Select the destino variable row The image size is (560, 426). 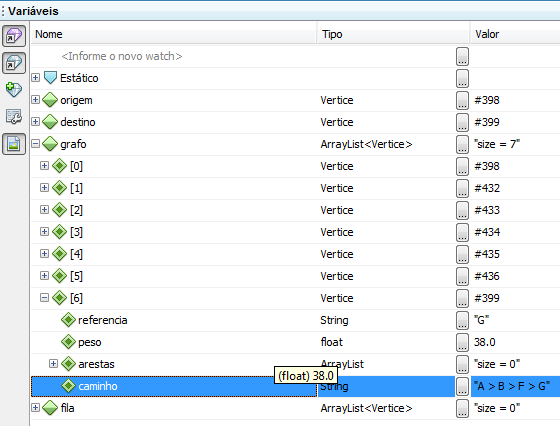[x=295, y=122]
